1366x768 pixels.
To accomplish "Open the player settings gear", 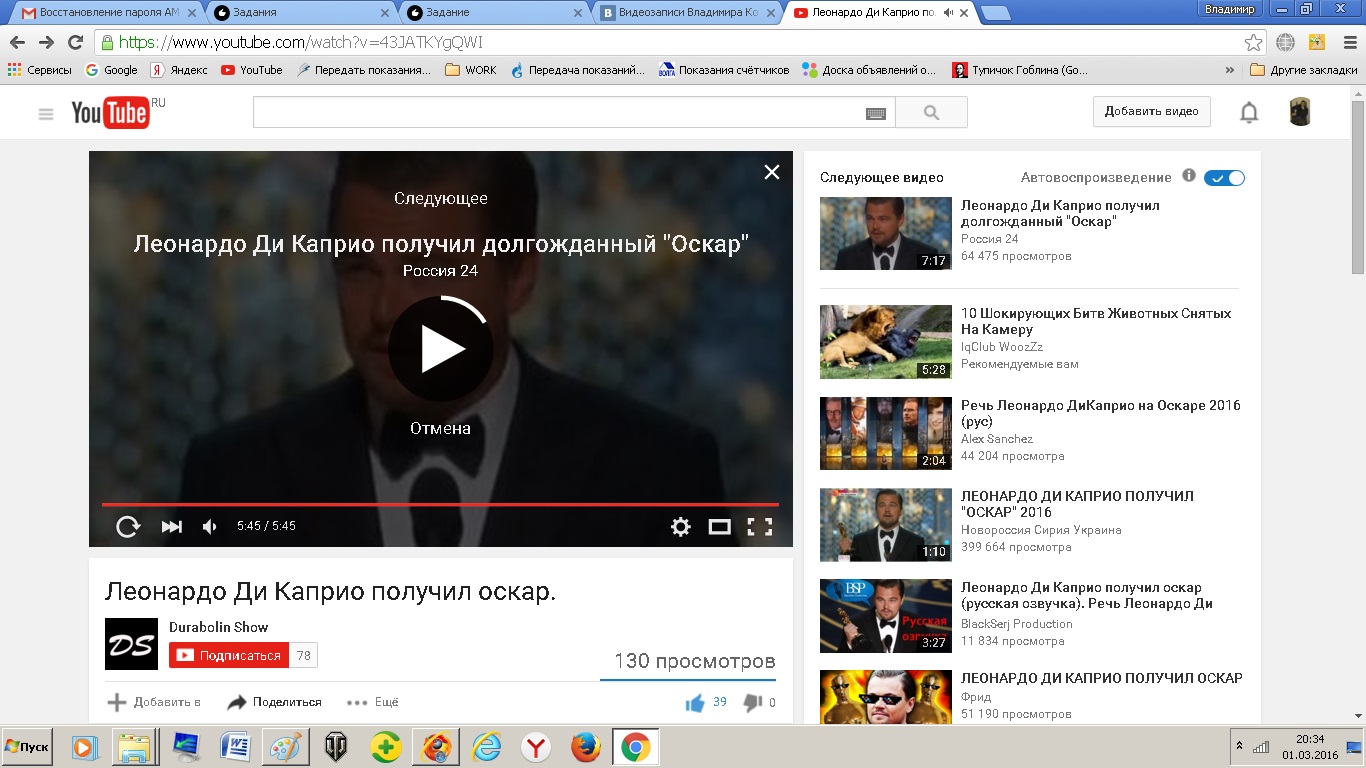I will [x=681, y=526].
